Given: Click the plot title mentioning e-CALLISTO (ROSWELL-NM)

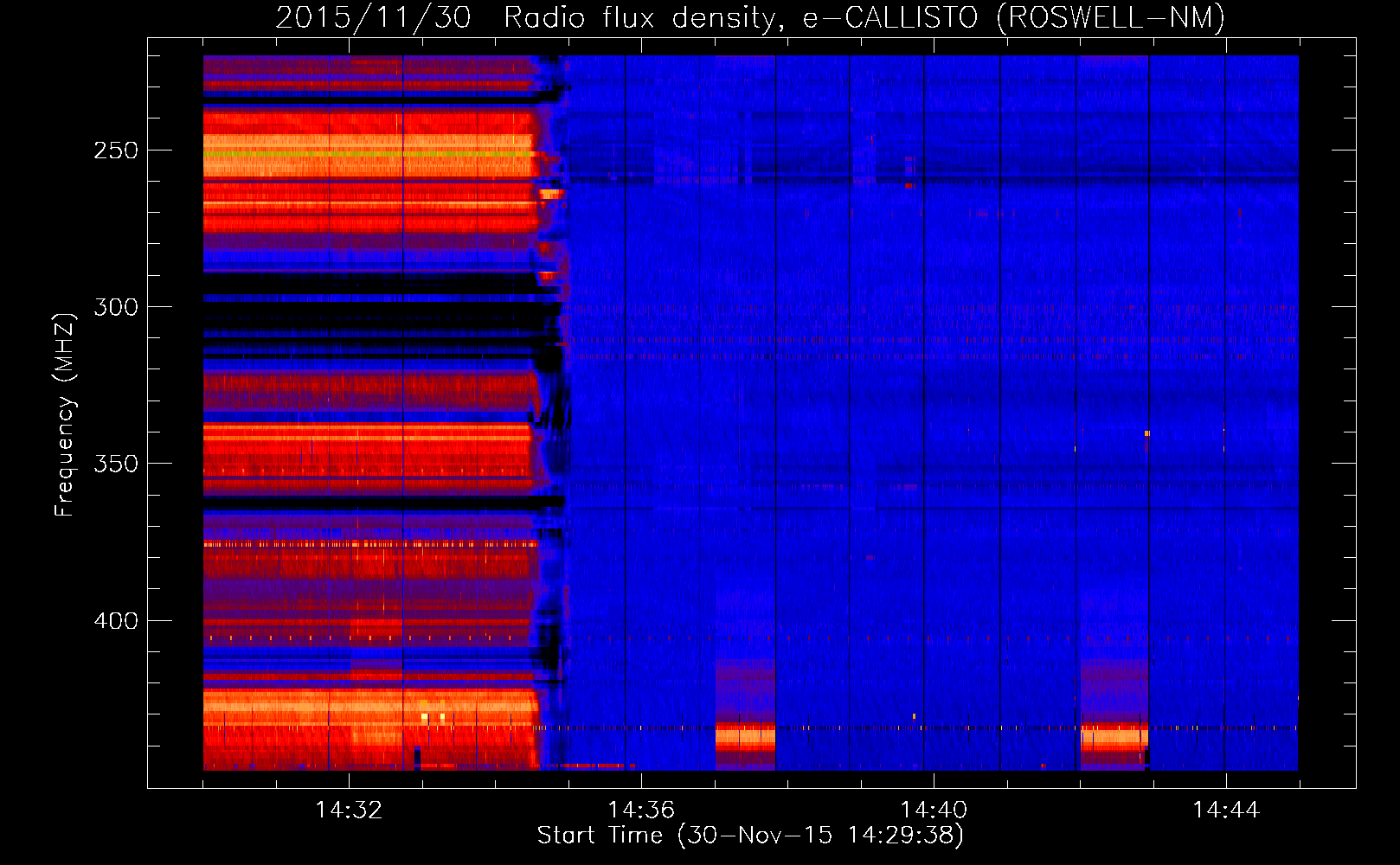Looking at the screenshot, I should click(750, 18).
